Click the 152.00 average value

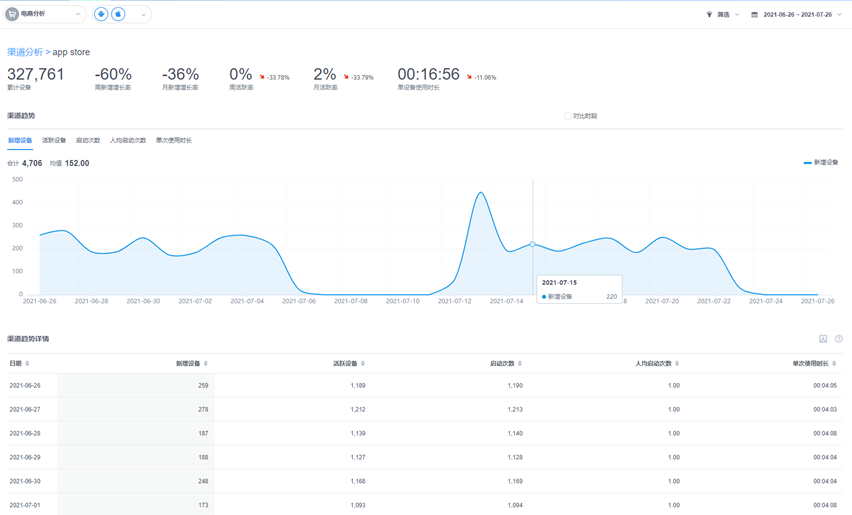[x=77, y=163]
